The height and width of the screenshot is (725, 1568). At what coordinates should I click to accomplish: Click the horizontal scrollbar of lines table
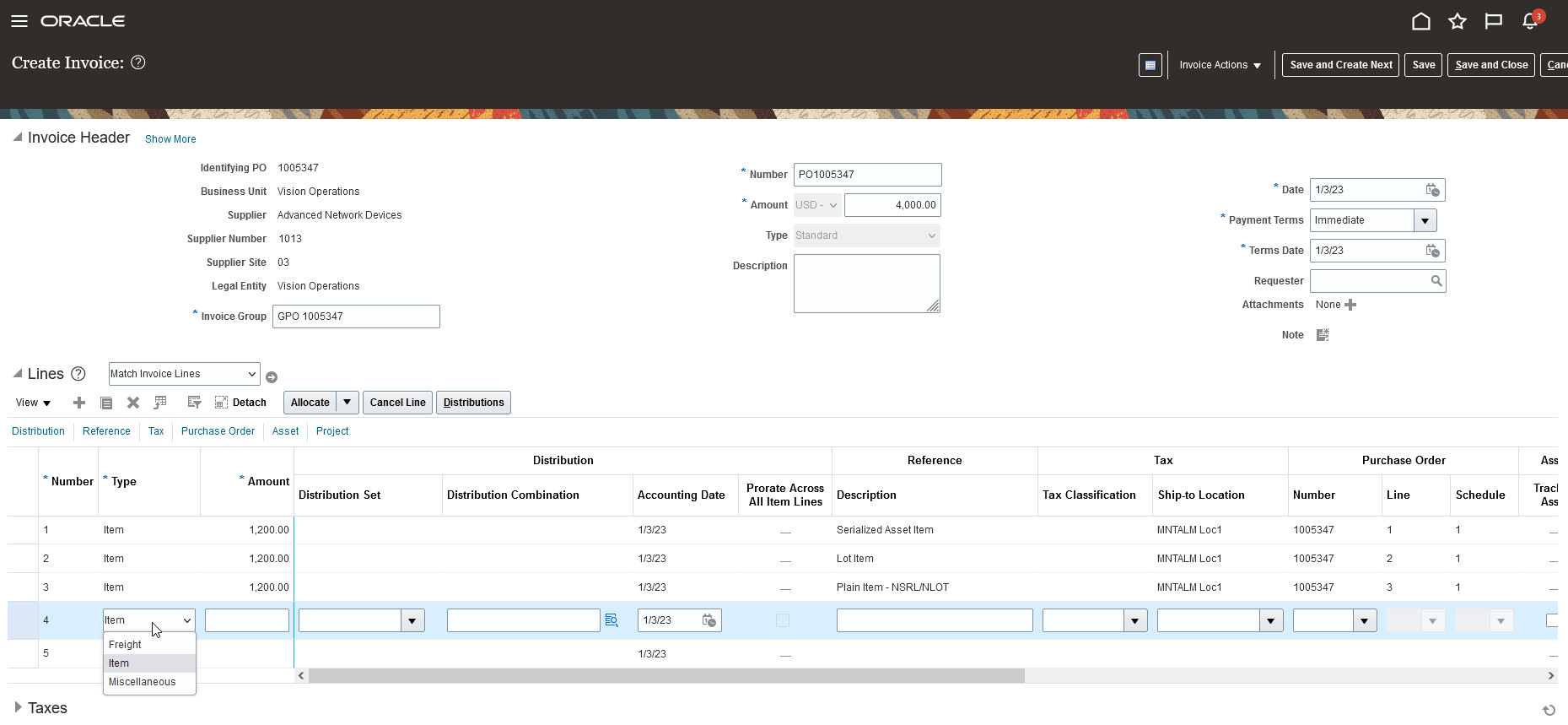tap(666, 675)
